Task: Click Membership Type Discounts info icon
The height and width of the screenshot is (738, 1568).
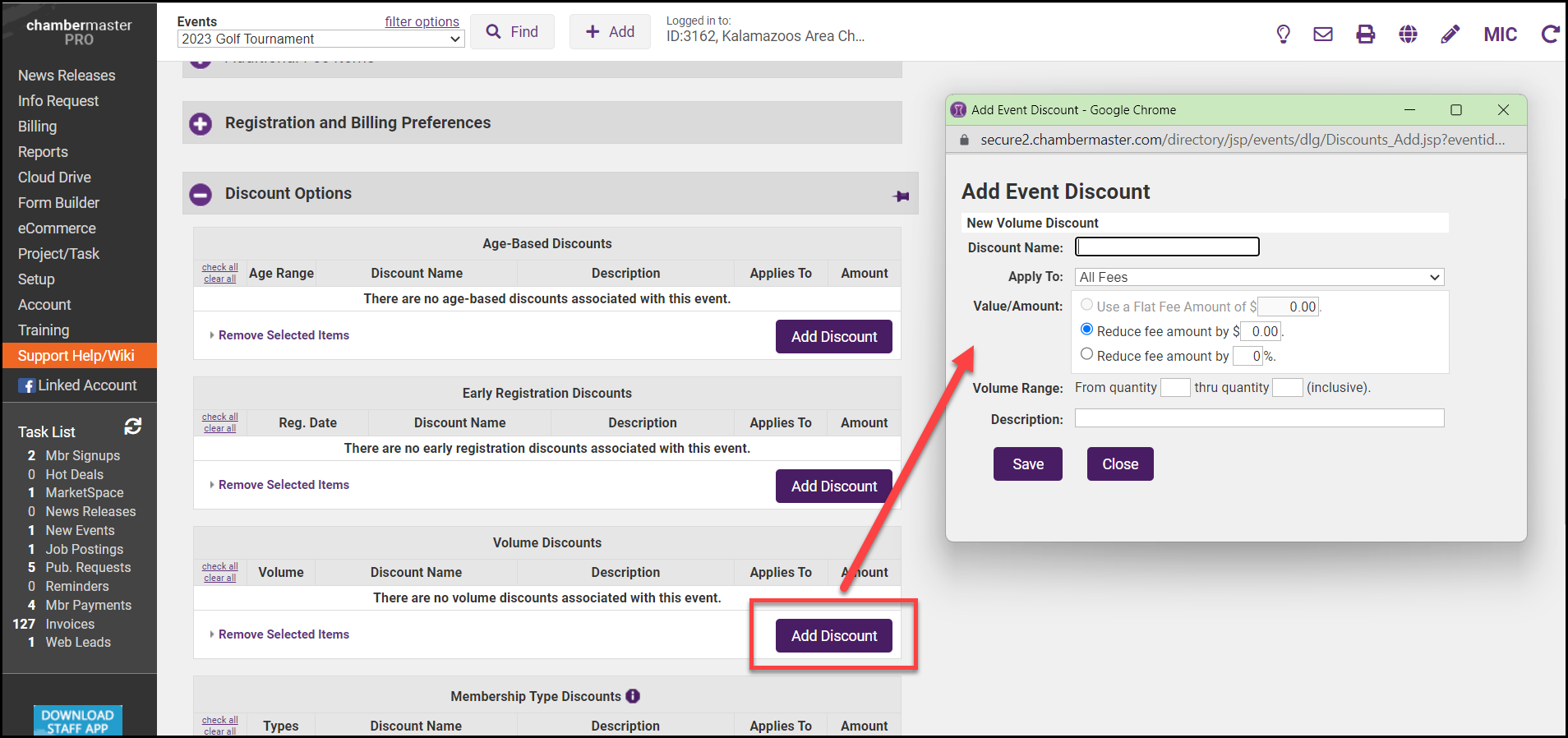Action: [x=633, y=696]
